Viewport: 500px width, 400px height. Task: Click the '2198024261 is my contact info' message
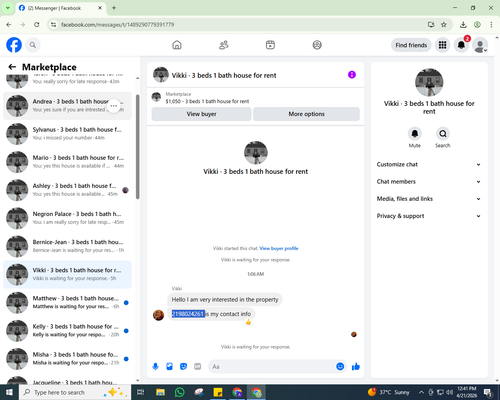(x=211, y=314)
